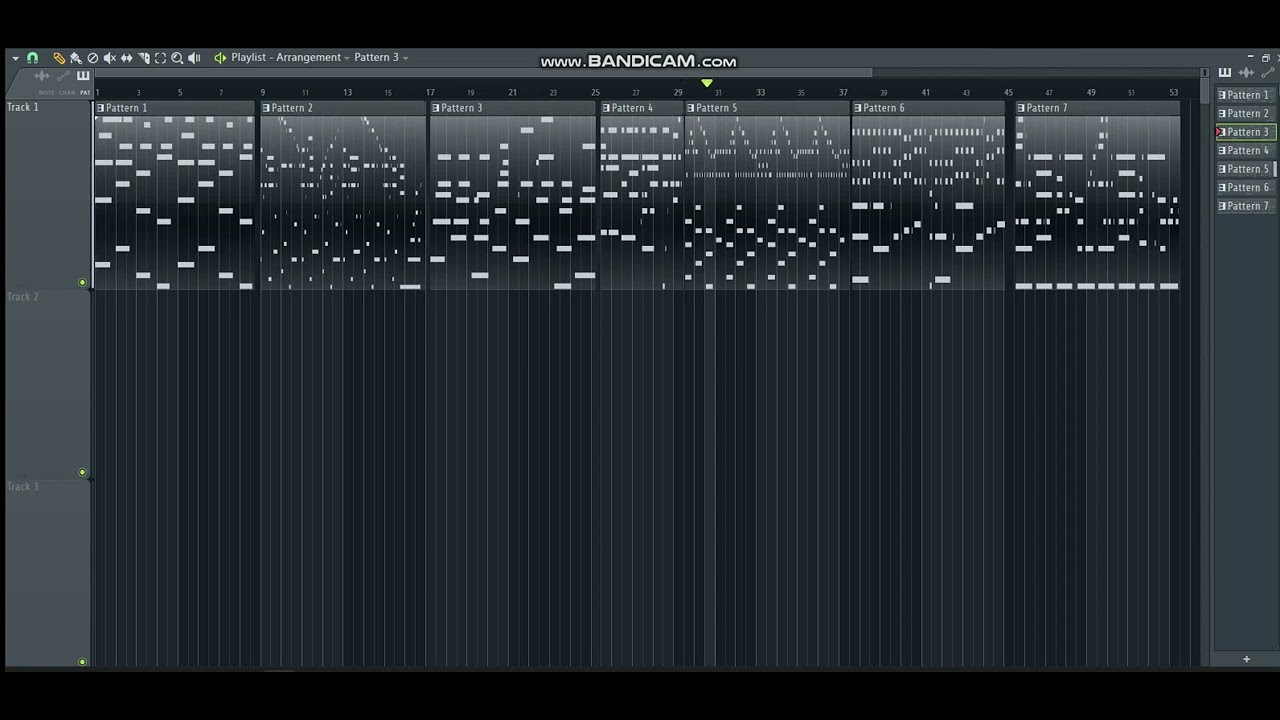Image resolution: width=1280 pixels, height=720 pixels.
Task: Select the Pattern 6 clip title in the playlist
Action: click(883, 108)
